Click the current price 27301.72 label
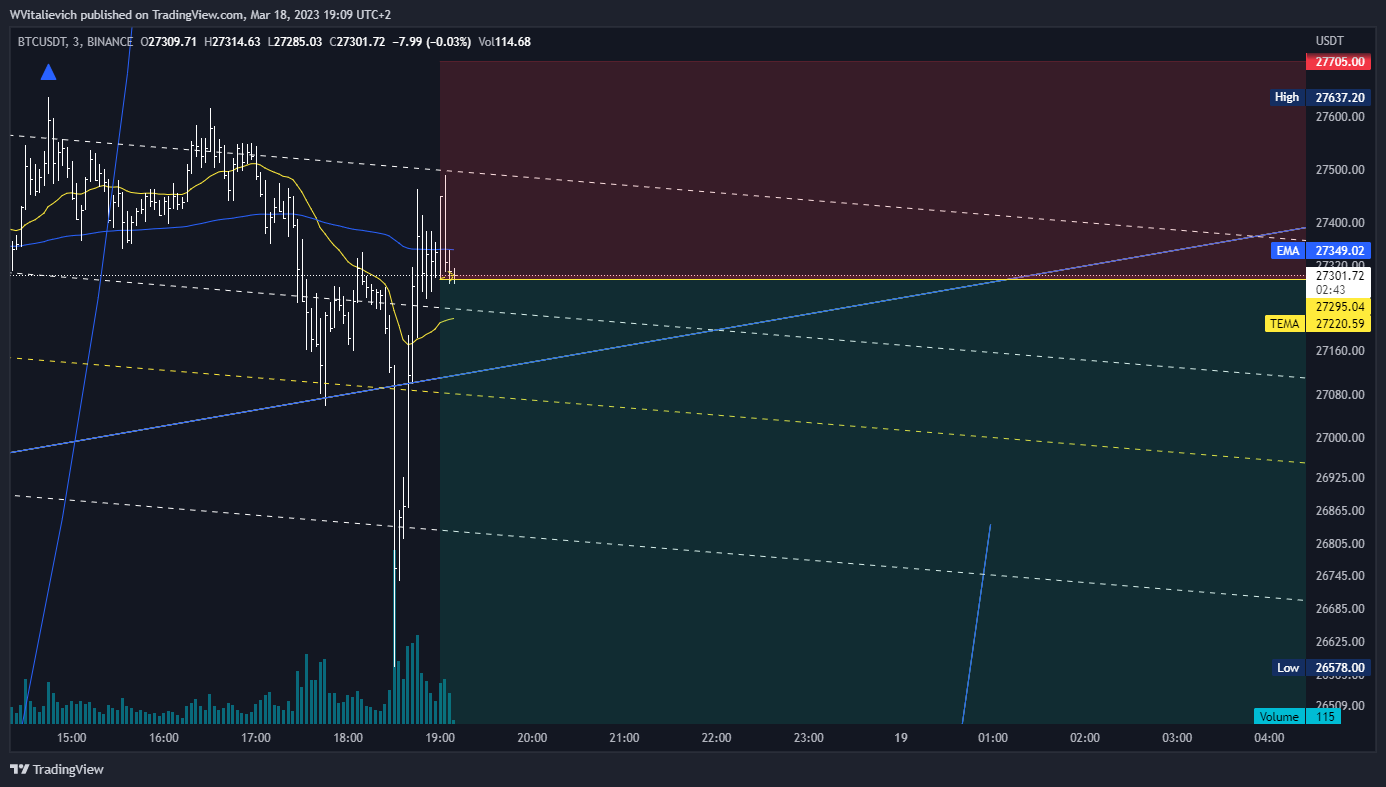 tap(1340, 275)
